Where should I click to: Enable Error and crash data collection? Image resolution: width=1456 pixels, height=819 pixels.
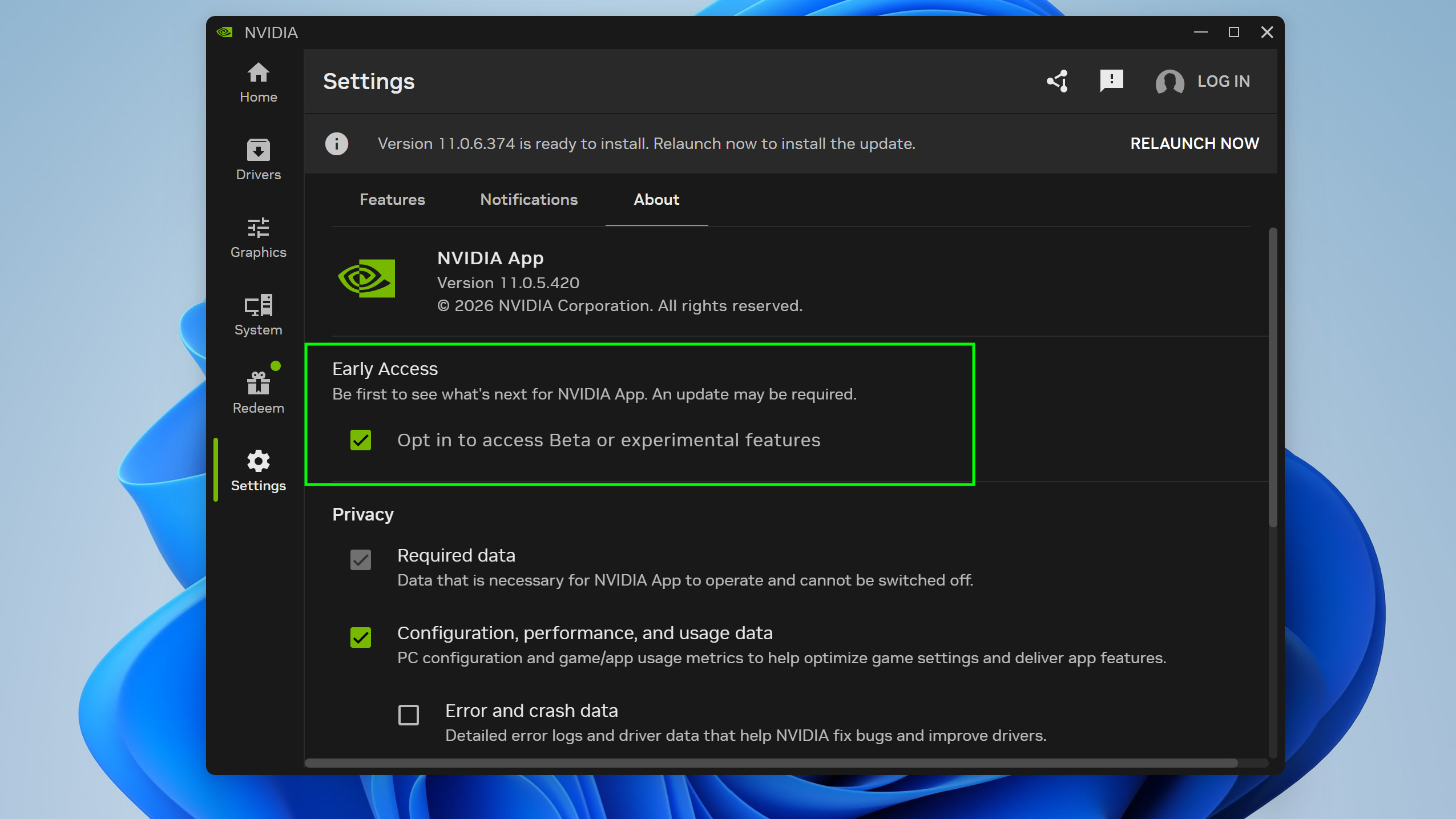[408, 715]
